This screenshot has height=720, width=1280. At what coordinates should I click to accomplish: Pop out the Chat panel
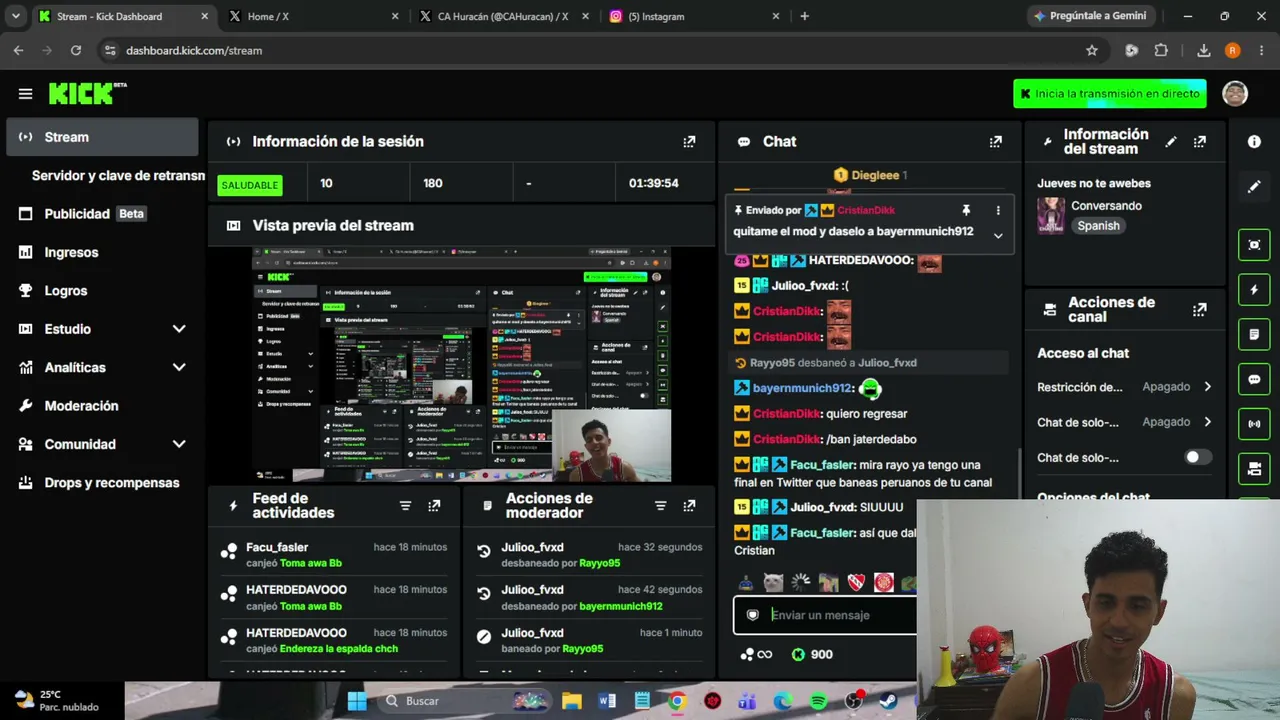[x=995, y=142]
